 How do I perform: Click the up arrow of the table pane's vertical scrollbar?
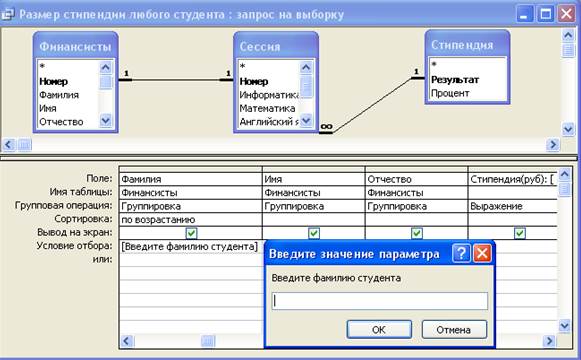(568, 36)
